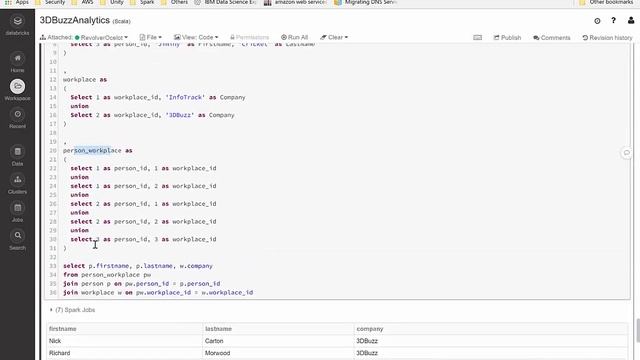Open Other bookmarks folder
Screen dimensions: 640x360
[606, 2]
